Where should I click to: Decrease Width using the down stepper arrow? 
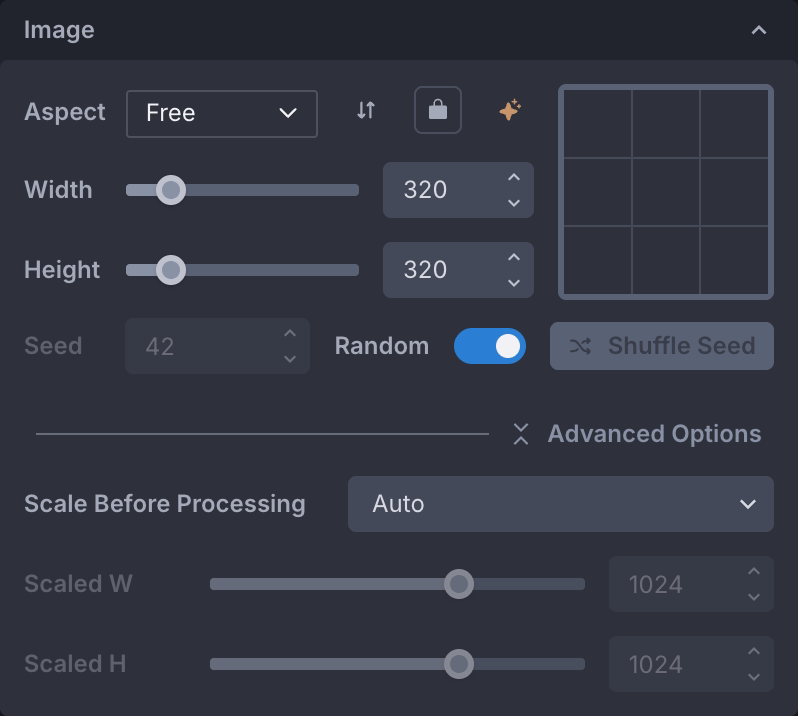tap(514, 203)
